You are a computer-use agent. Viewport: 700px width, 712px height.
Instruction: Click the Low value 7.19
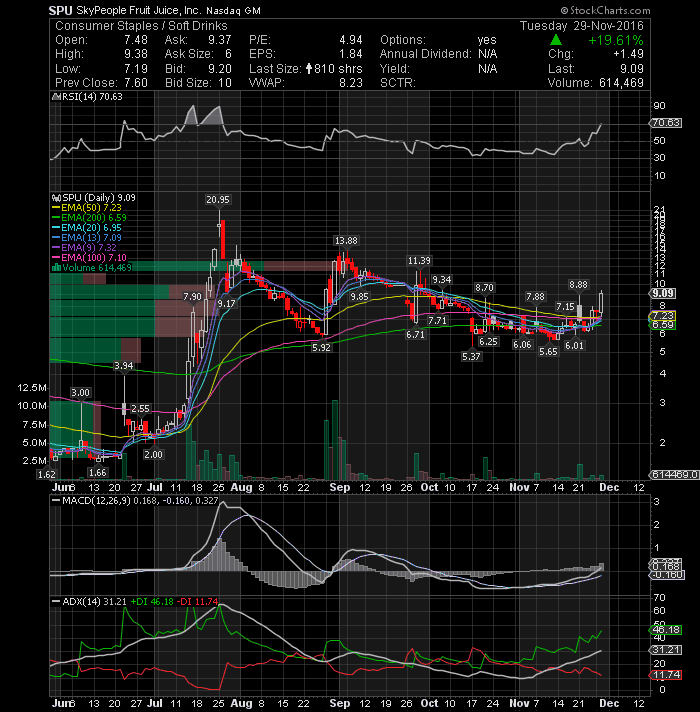[x=136, y=69]
